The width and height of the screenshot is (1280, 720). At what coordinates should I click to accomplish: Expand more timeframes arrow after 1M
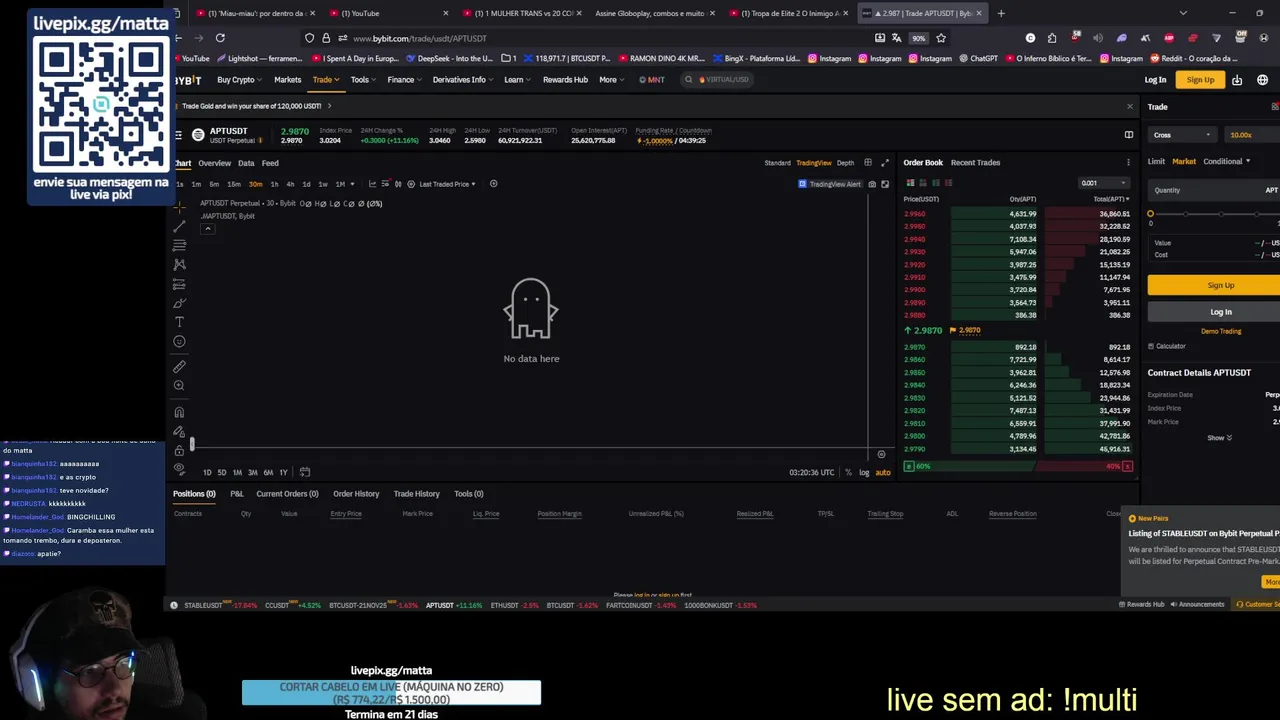point(352,184)
